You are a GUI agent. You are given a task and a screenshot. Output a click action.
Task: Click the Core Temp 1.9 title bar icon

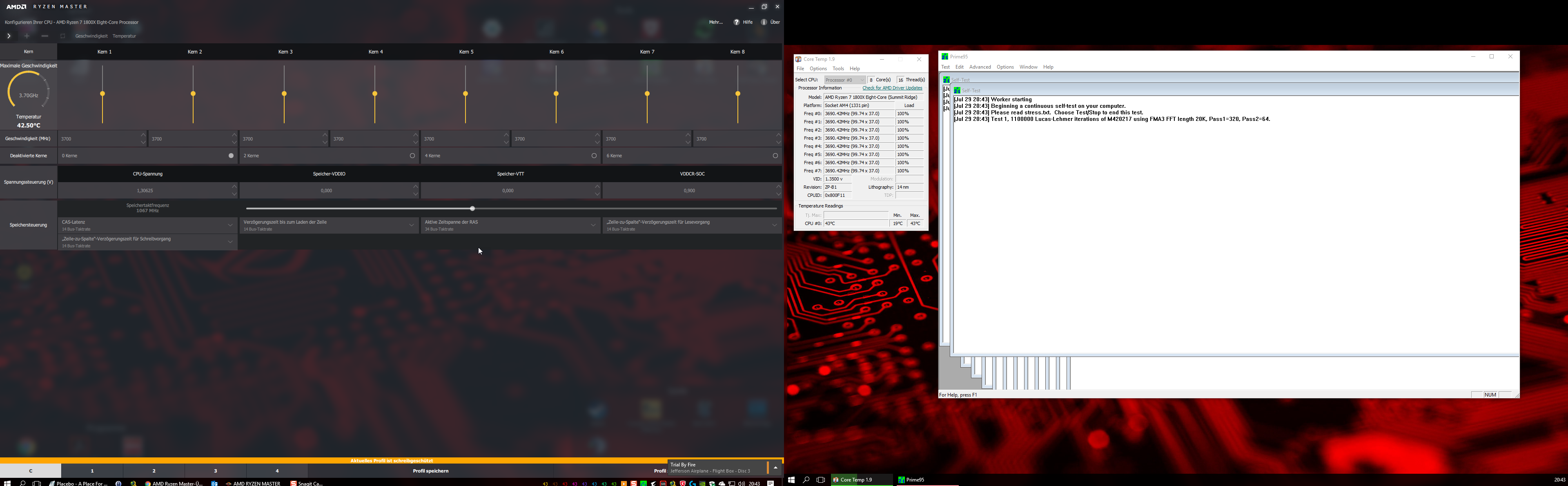pyautogui.click(x=798, y=59)
